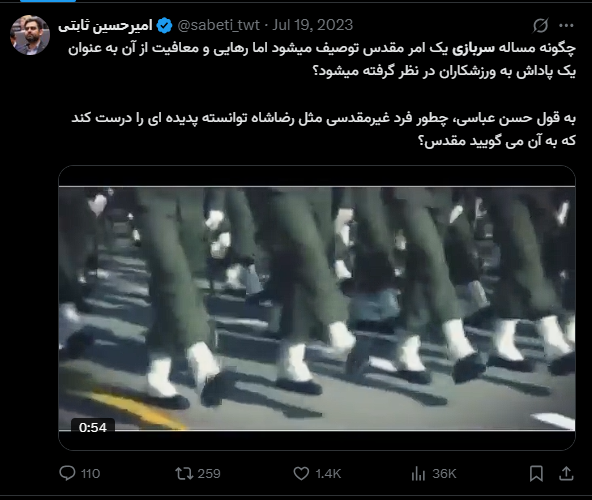
Task: Open the reply speech bubble icon
Action: pyautogui.click(x=67, y=473)
